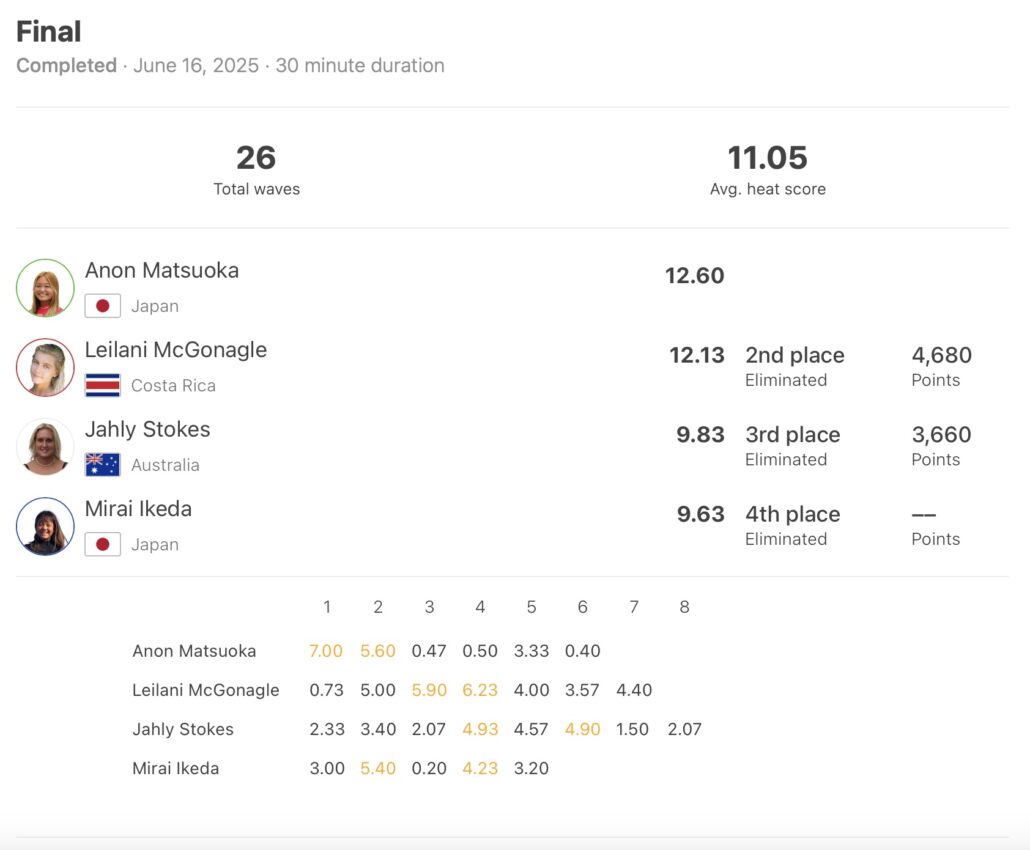Click the Costa Rica flag icon
1030x850 pixels.
tap(102, 385)
